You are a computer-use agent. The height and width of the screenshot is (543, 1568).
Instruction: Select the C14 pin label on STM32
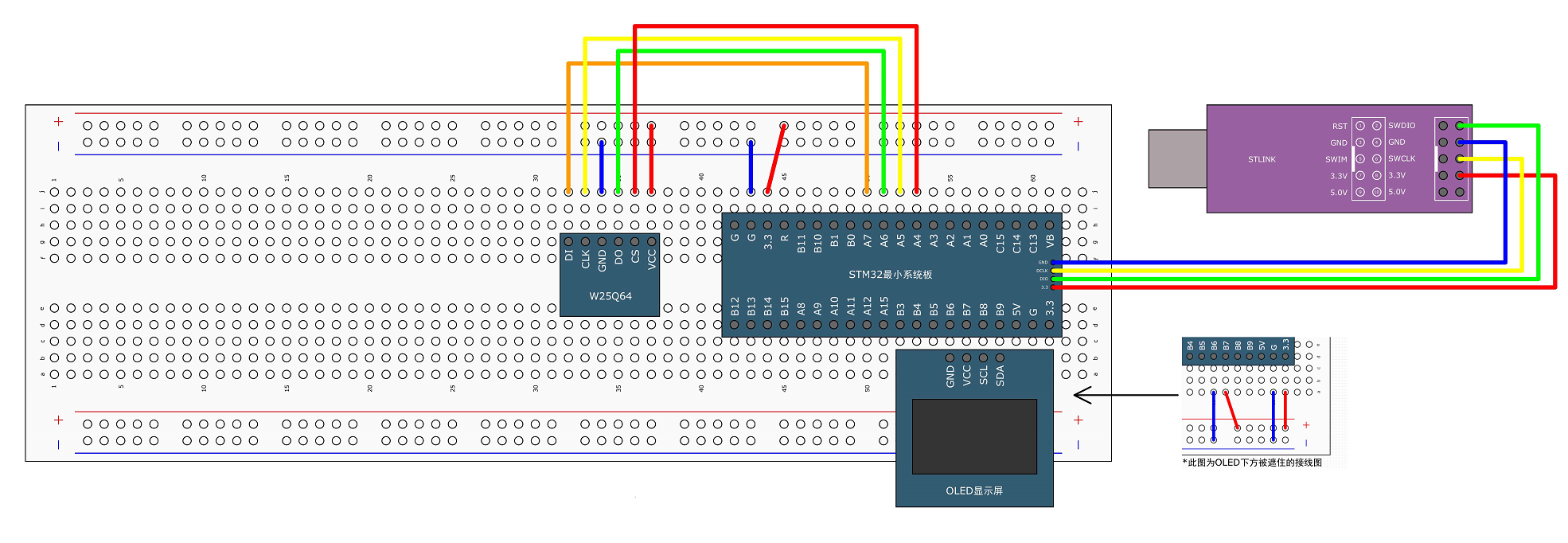[1016, 244]
